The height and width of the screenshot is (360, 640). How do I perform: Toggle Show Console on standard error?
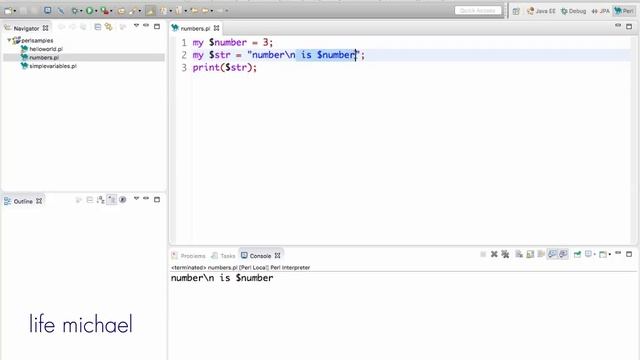(x=563, y=254)
